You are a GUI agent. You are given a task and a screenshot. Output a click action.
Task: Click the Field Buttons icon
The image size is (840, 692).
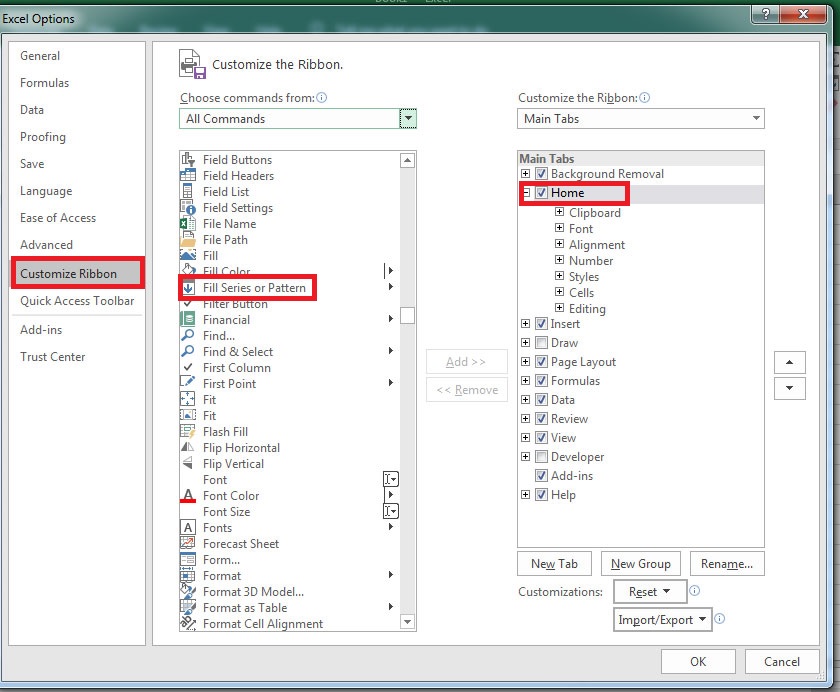pyautogui.click(x=188, y=159)
